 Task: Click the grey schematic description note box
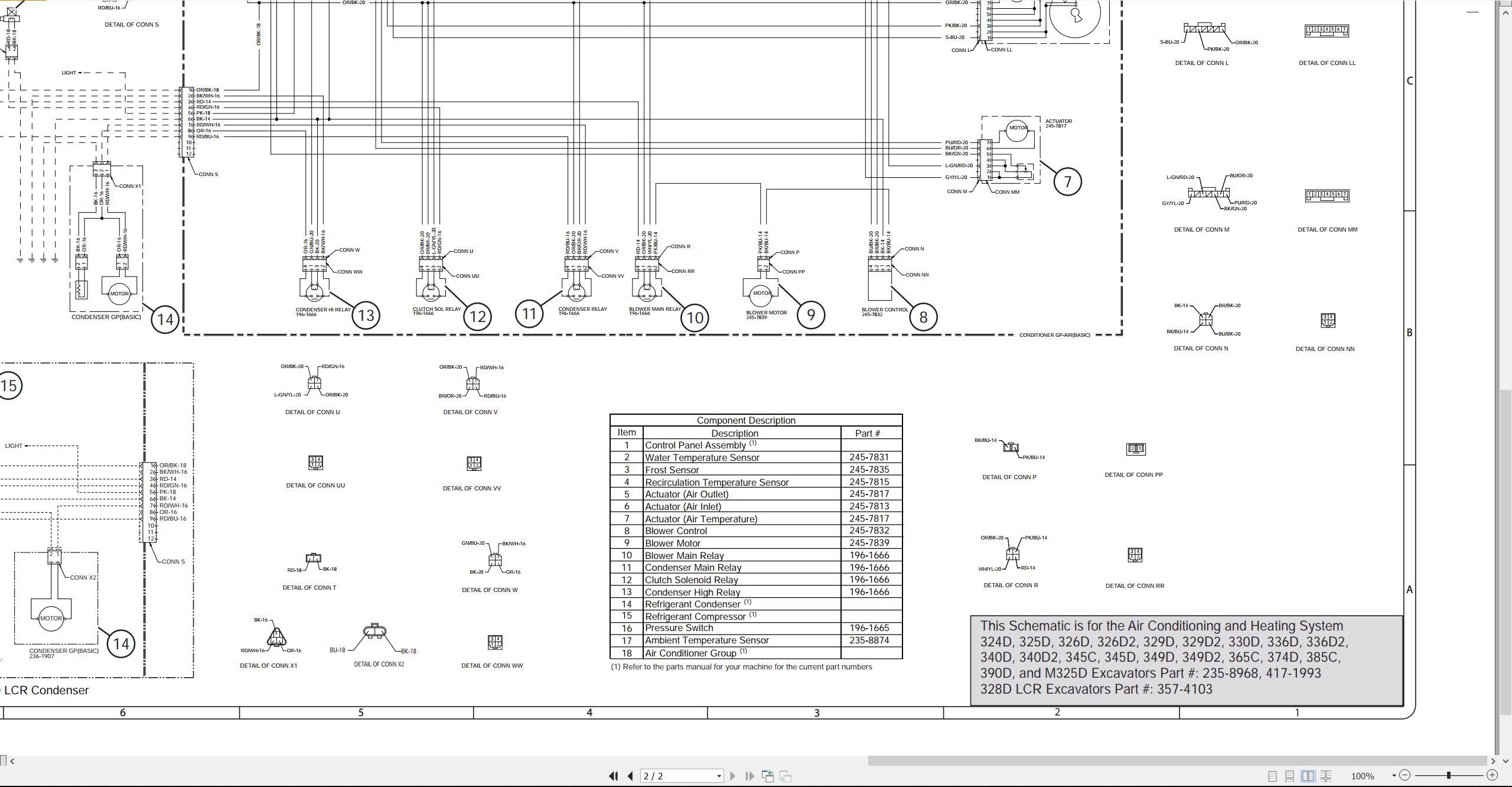click(x=1187, y=661)
